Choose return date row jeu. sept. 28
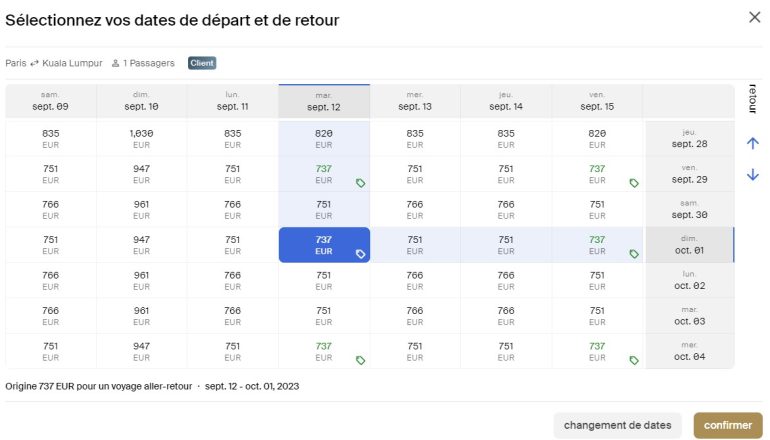The image size is (770, 440). (689, 138)
